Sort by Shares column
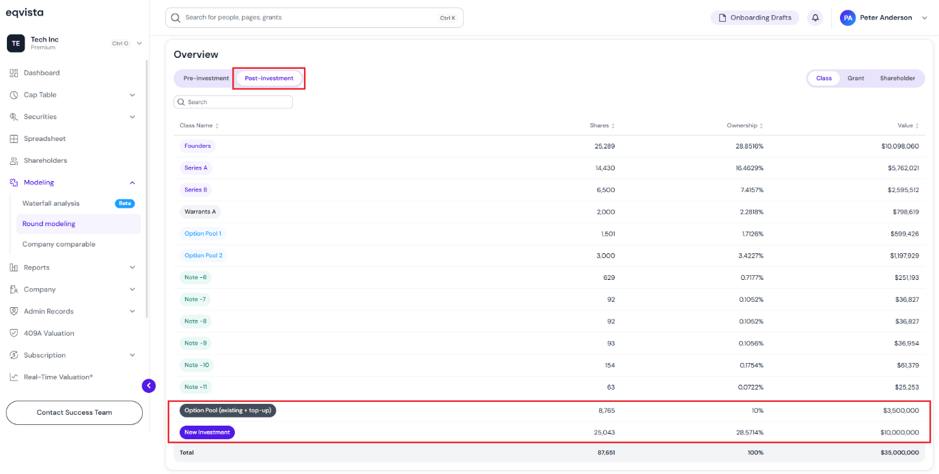Image resolution: width=939 pixels, height=474 pixels. pos(602,126)
